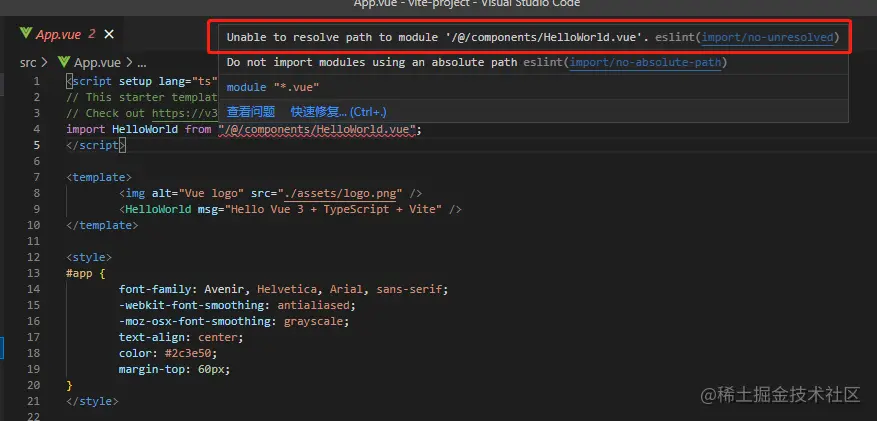Click 快速修复 quick fix link
Screen dimensions: 877x421
338,111
